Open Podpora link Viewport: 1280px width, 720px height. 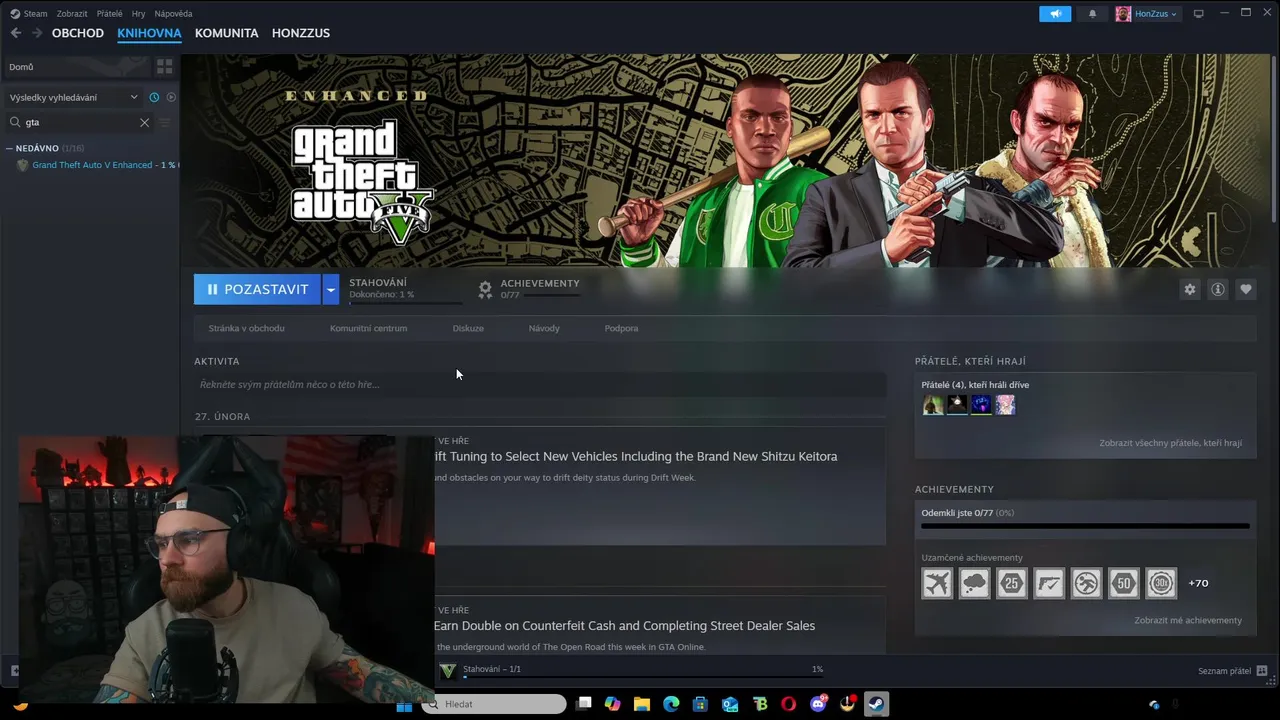click(x=621, y=328)
